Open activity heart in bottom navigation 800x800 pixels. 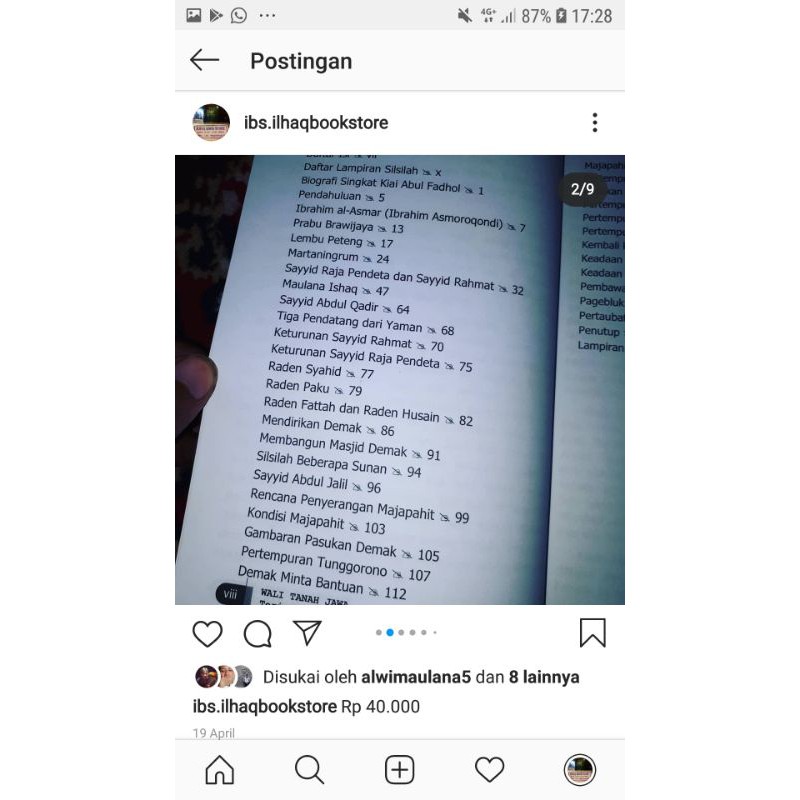pos(489,769)
